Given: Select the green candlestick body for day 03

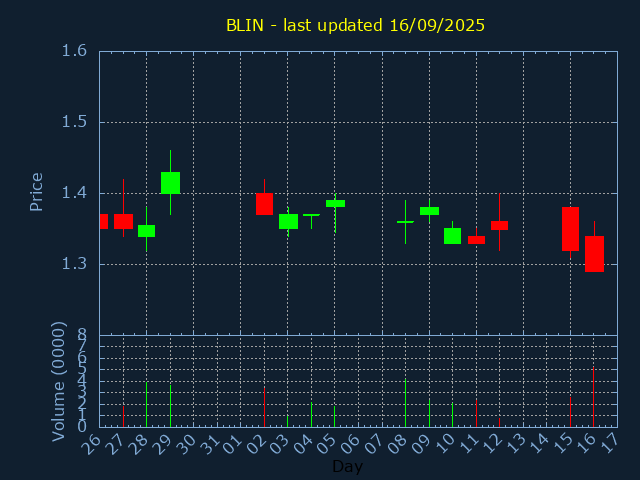Looking at the screenshot, I should pyautogui.click(x=288, y=221).
